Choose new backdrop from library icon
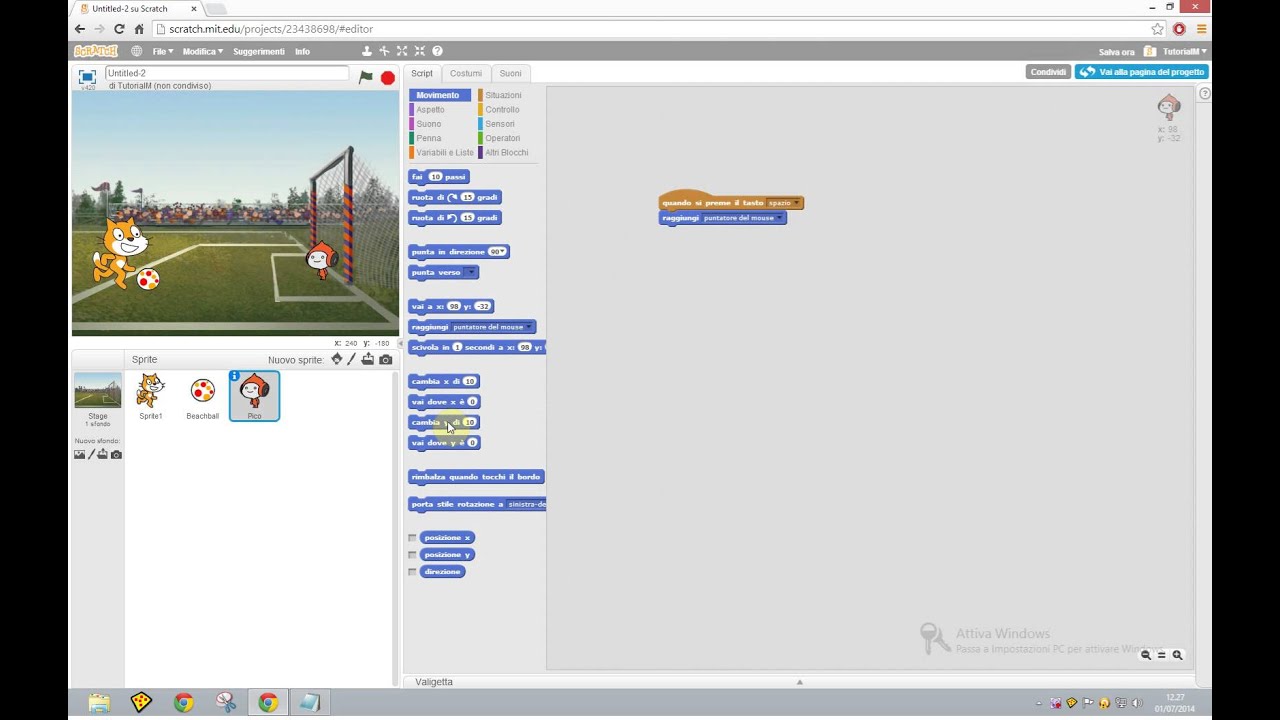 point(79,454)
